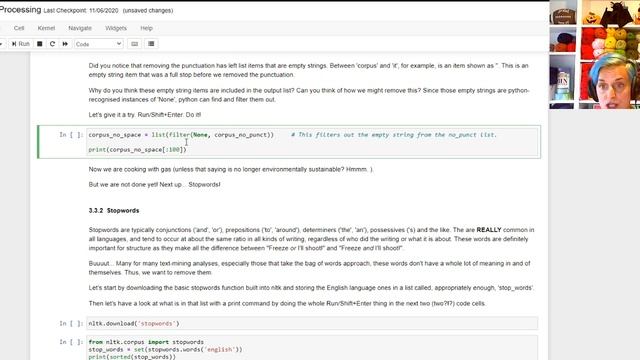Open the Widgets menu
Viewport: 640px width, 360px height.
click(x=116, y=28)
